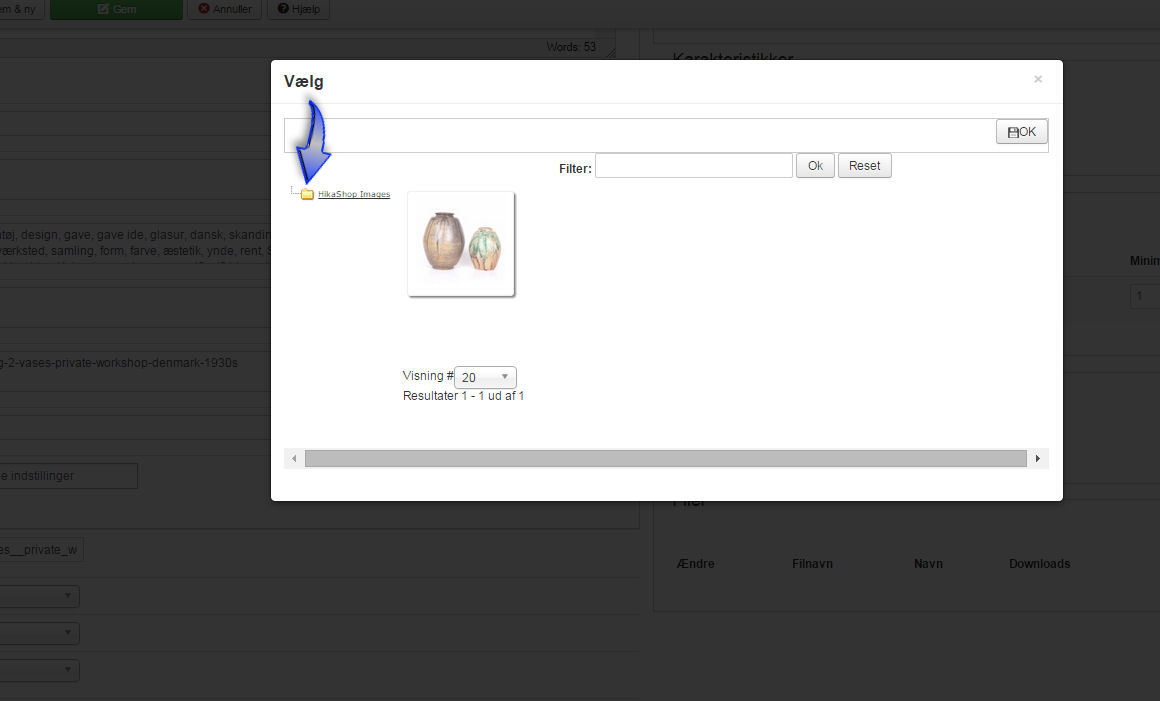Image resolution: width=1160 pixels, height=701 pixels.
Task: Open the third dropdown in background form
Action: 39,670
